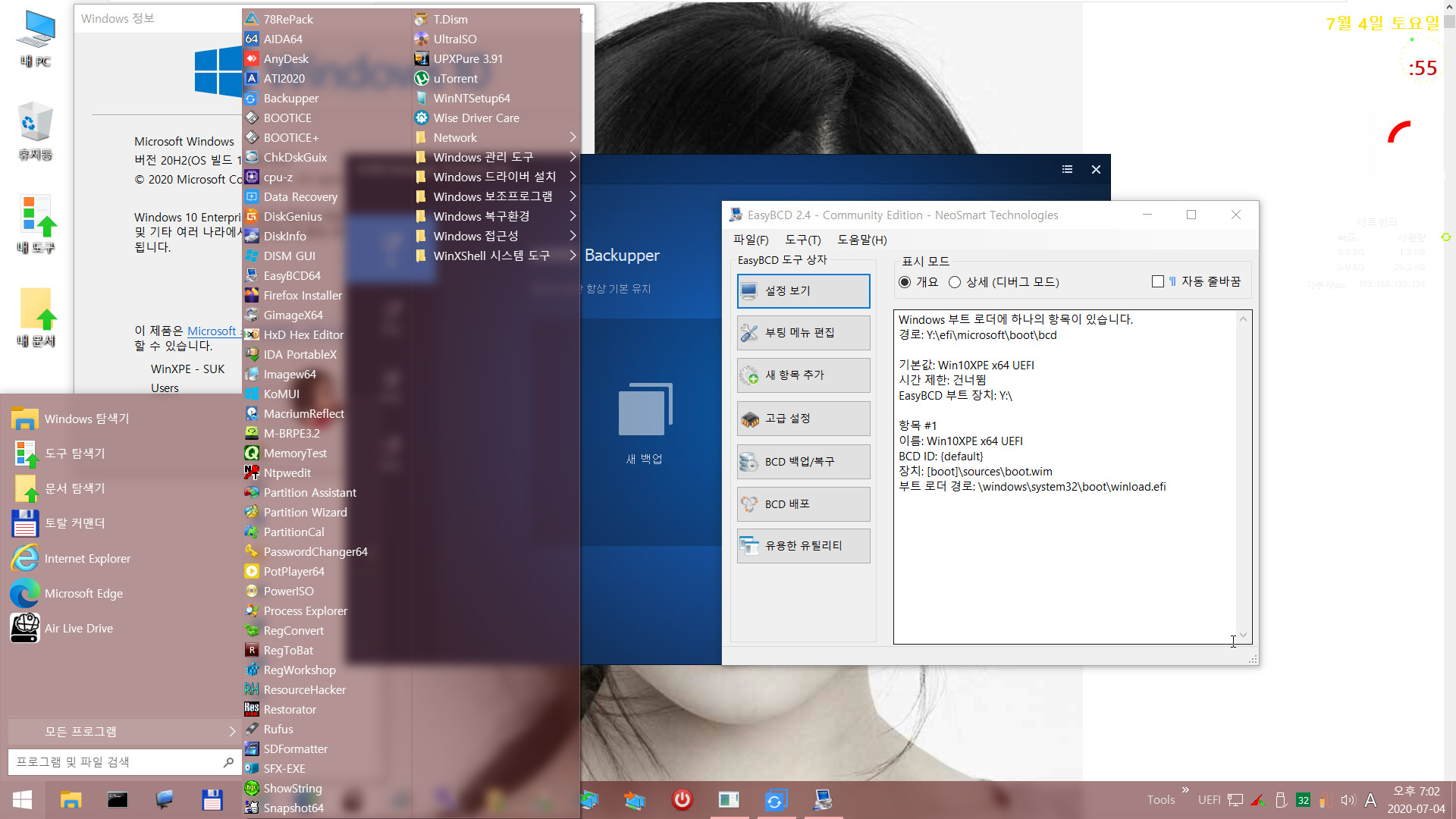The height and width of the screenshot is (819, 1456).
Task: Click the 유용한 유틸리티 button
Action: [803, 546]
